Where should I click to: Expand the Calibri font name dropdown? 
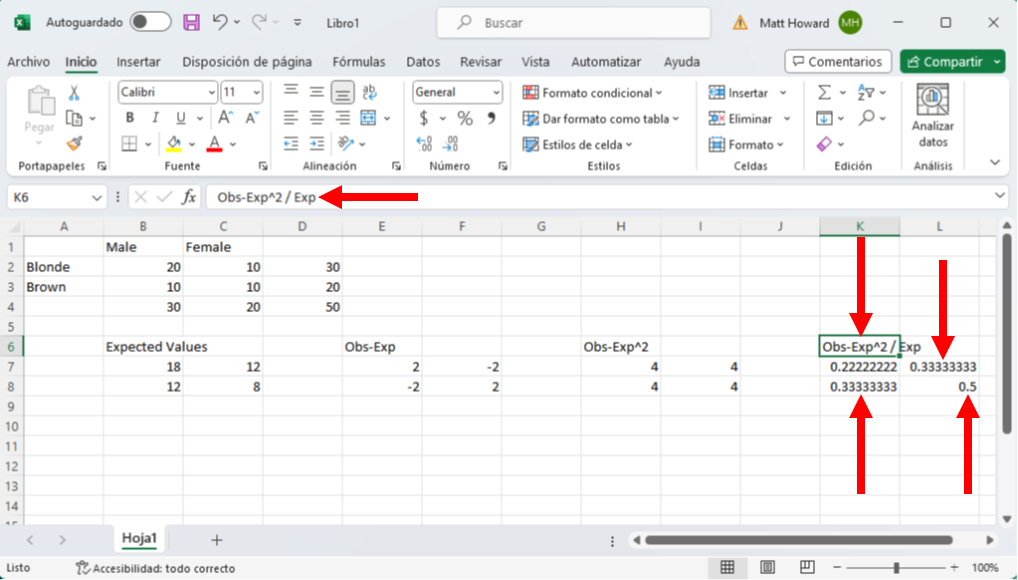click(x=211, y=92)
